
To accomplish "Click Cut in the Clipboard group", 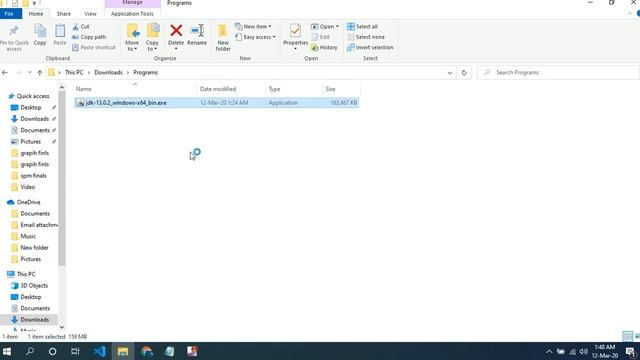I will [x=81, y=27].
